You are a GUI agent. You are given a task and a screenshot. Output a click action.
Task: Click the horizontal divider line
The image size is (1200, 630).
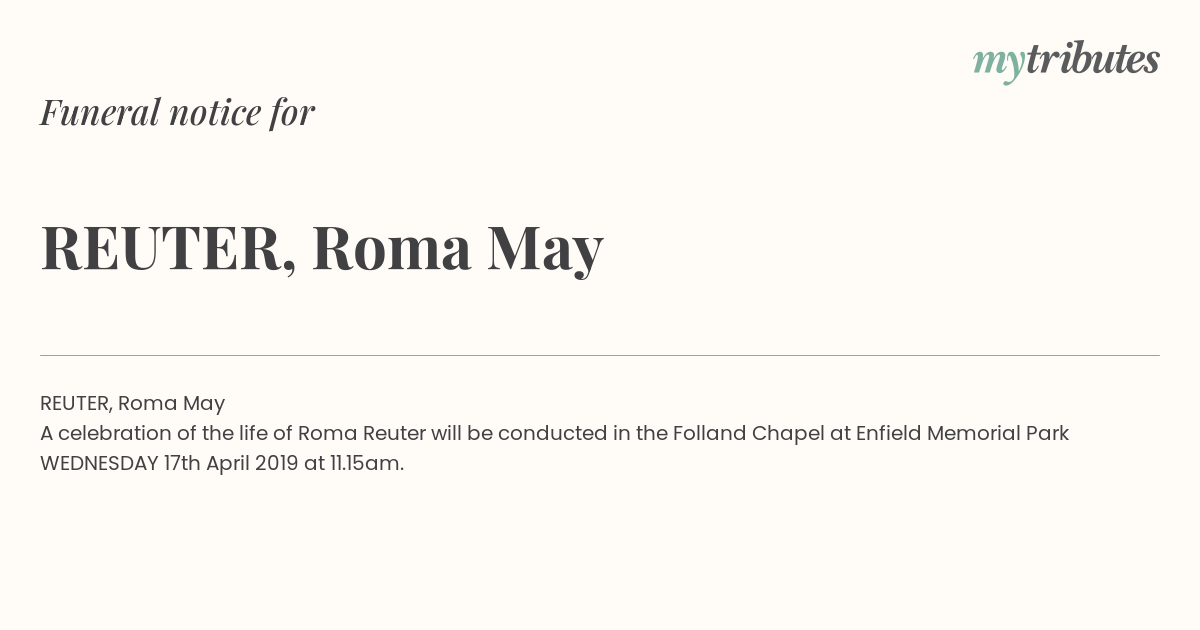600,355
